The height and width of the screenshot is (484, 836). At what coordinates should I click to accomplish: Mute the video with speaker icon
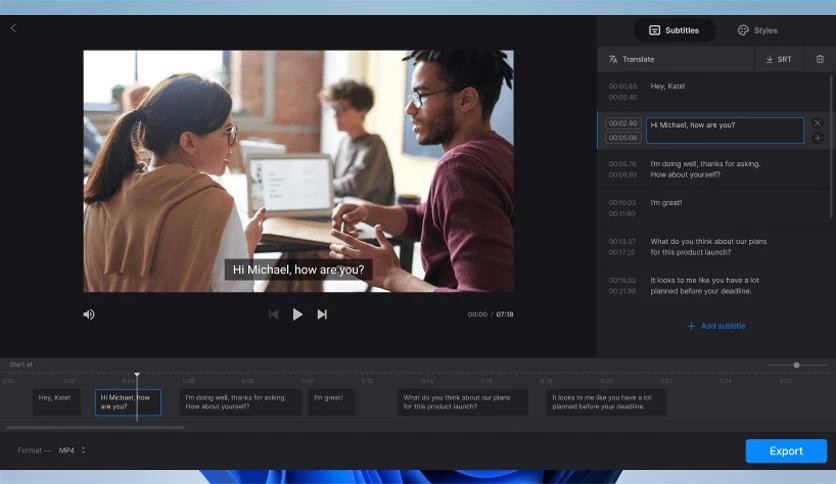[x=89, y=314]
